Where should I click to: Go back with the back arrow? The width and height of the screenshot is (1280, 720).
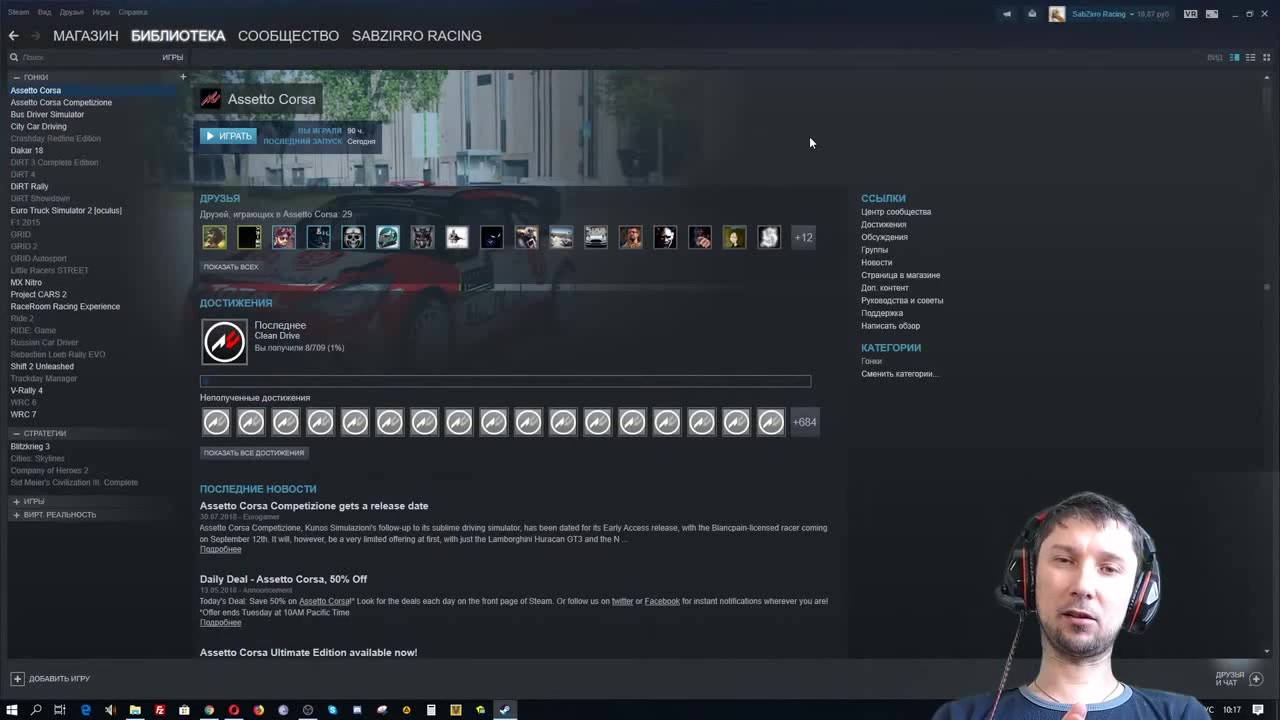pyautogui.click(x=13, y=35)
